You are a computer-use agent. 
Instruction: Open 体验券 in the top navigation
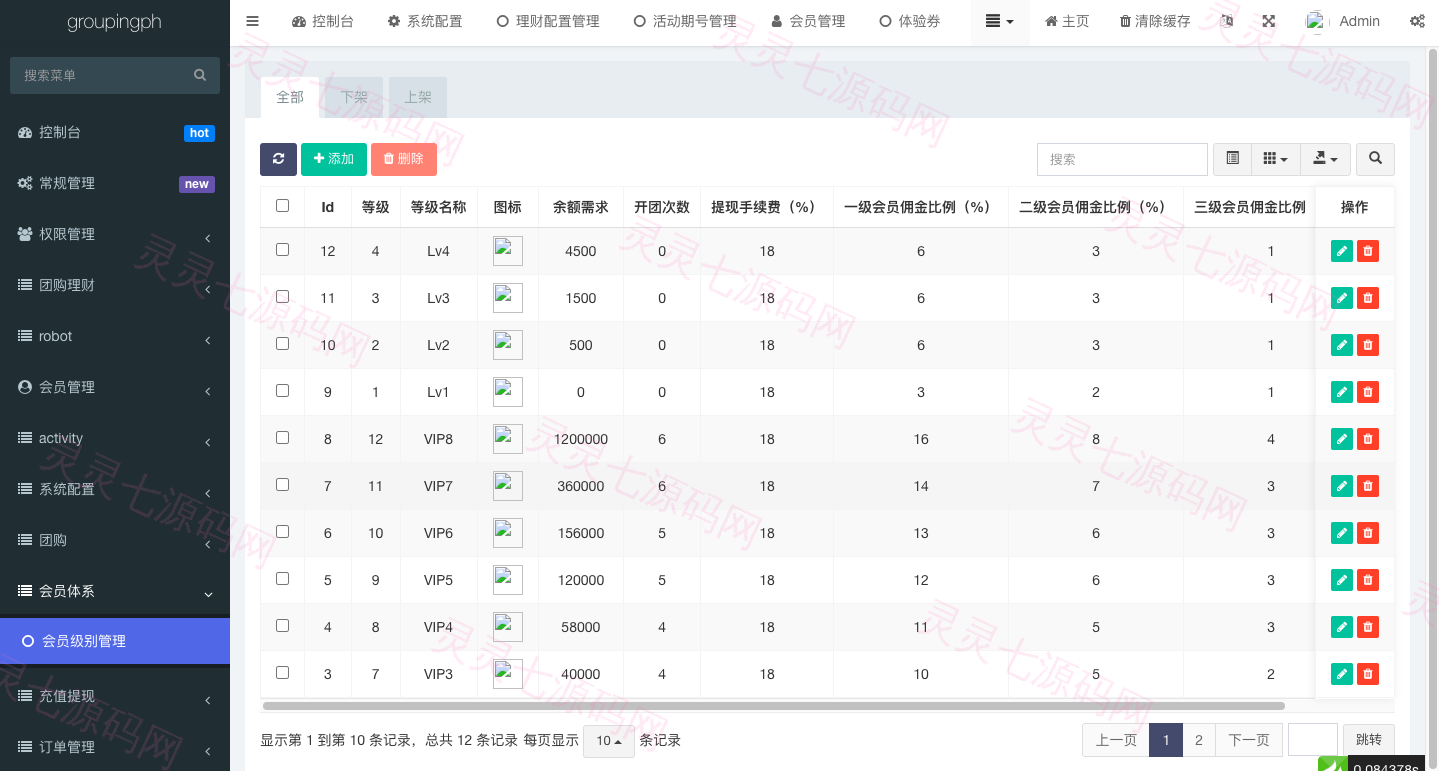(909, 21)
